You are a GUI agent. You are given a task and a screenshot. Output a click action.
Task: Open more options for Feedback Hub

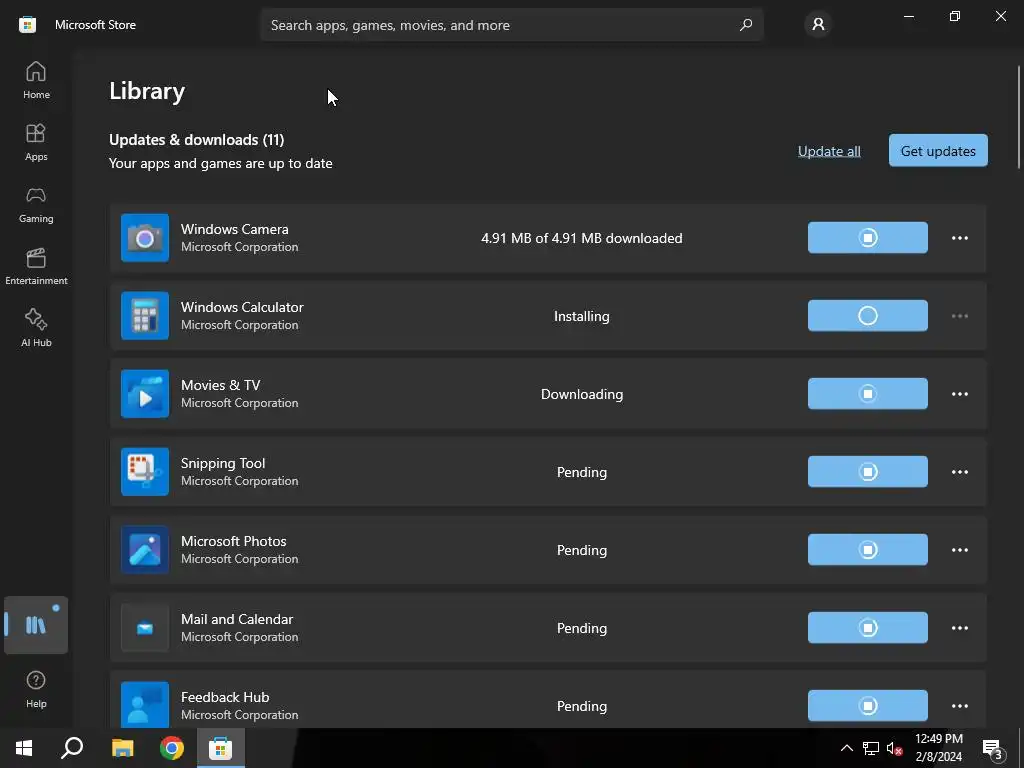coord(959,705)
